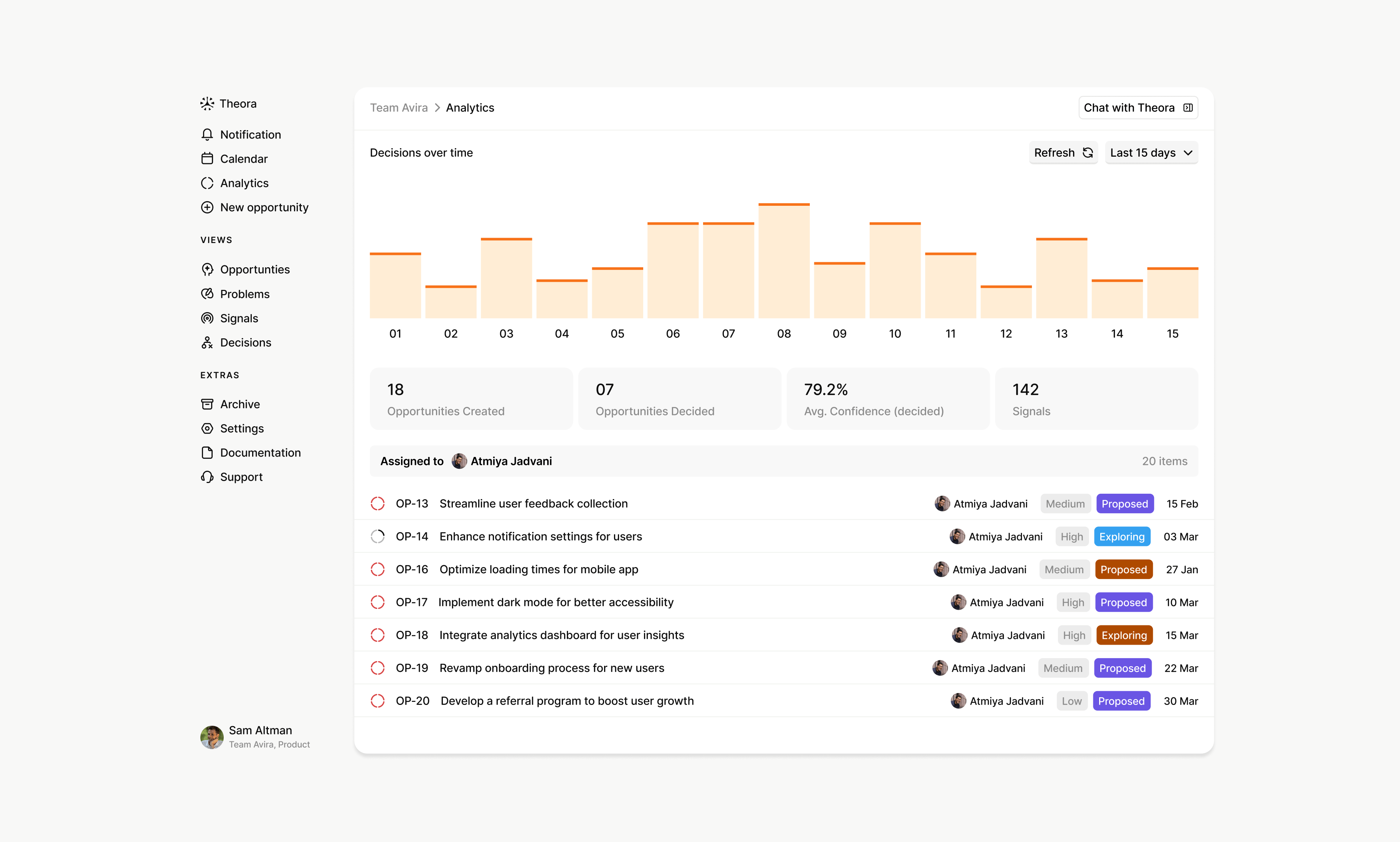Toggle the OP-20 status circle

pyautogui.click(x=378, y=701)
